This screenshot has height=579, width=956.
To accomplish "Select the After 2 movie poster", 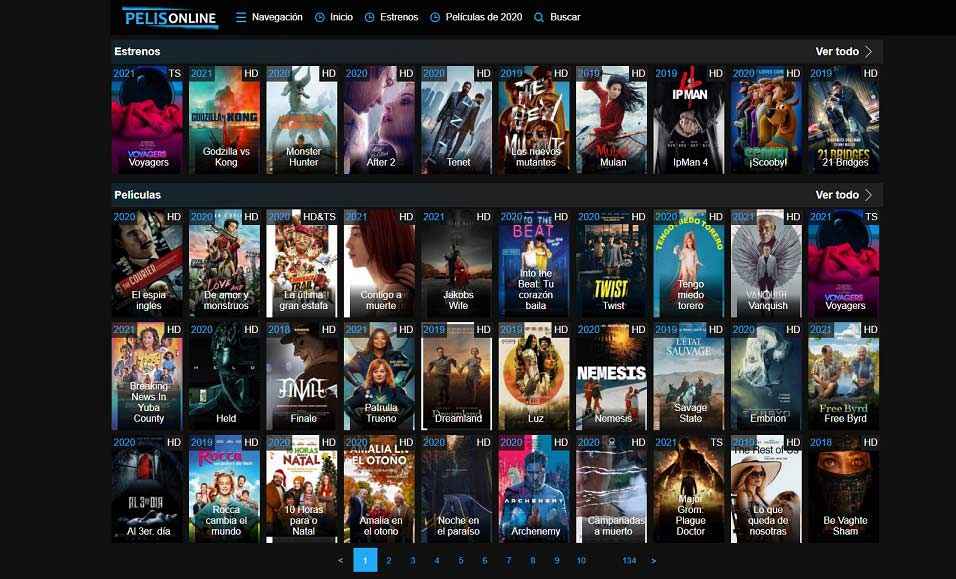I will coord(380,119).
